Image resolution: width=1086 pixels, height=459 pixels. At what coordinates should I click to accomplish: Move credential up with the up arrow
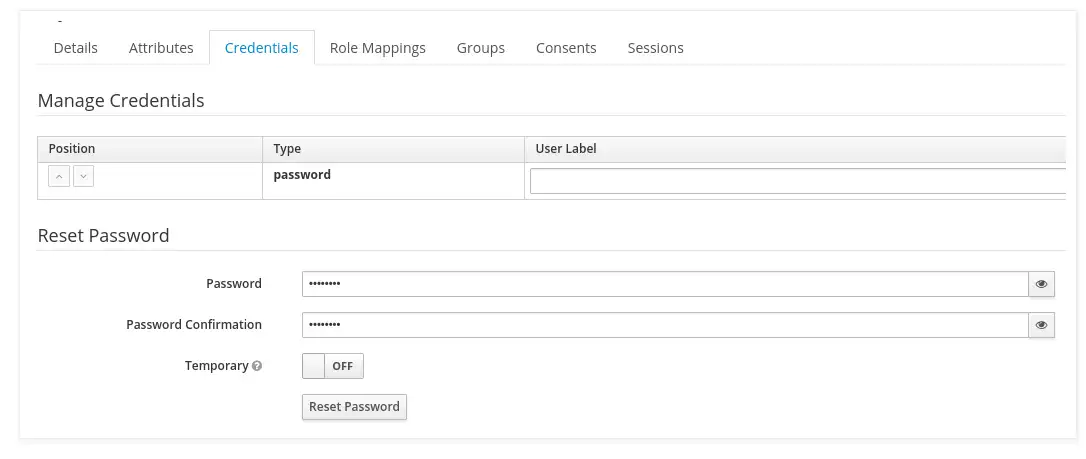[x=59, y=177]
